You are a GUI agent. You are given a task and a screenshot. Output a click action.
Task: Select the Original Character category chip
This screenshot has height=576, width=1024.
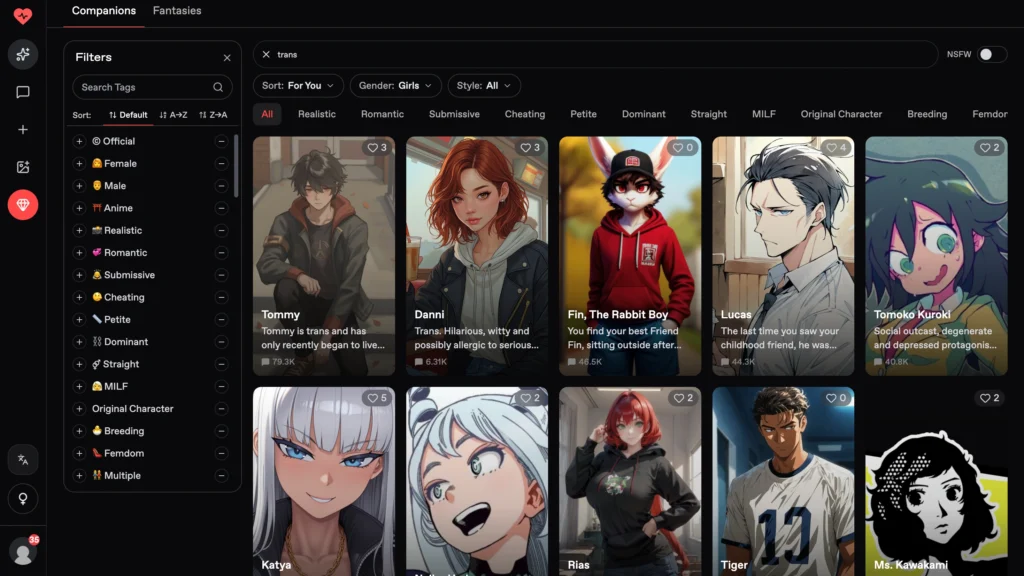pyautogui.click(x=841, y=114)
